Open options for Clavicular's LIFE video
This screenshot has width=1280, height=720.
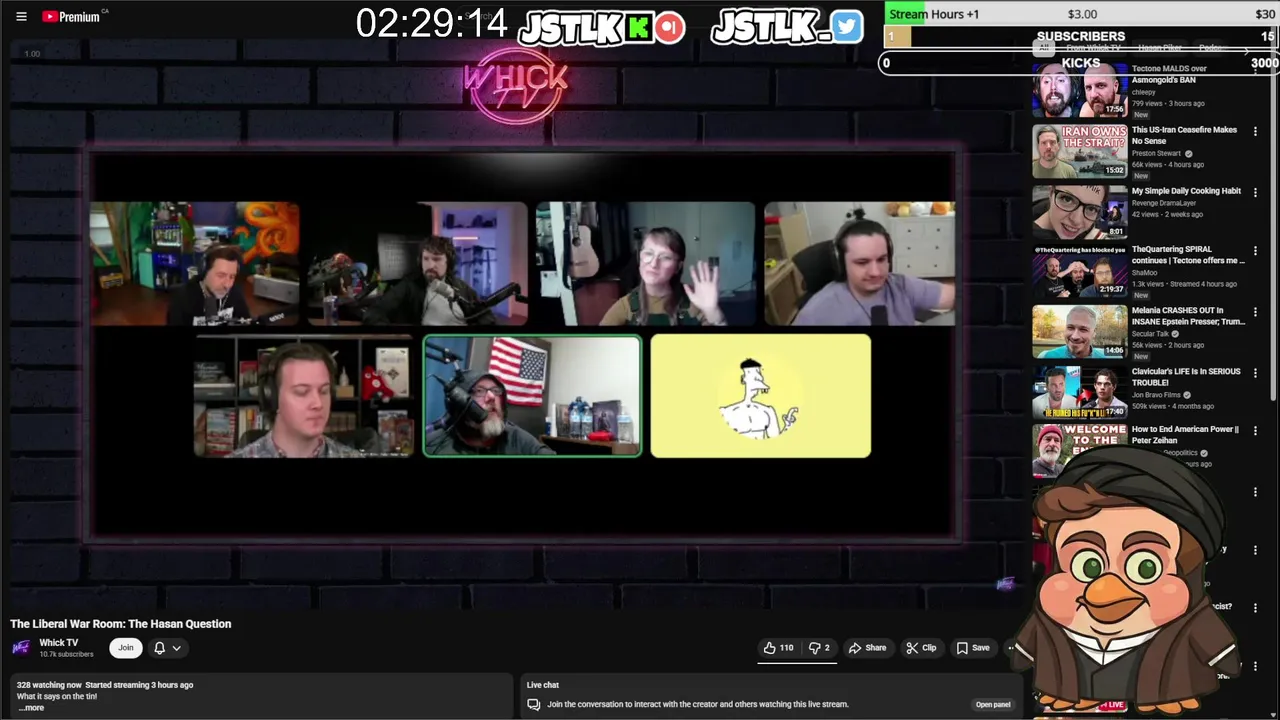1255,373
